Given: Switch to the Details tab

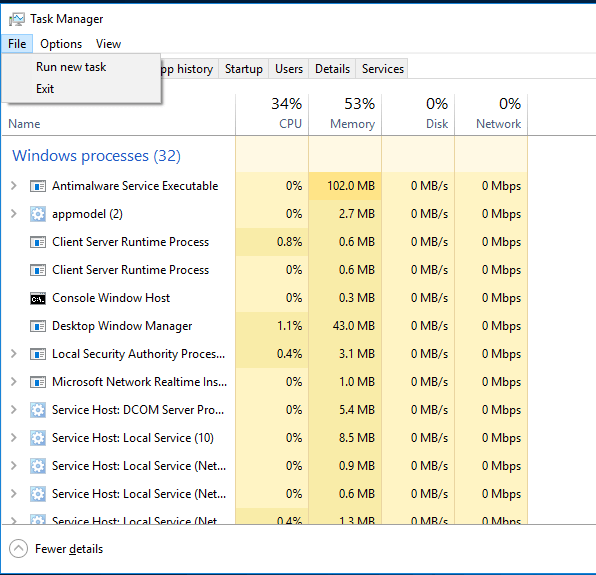Looking at the screenshot, I should (x=332, y=69).
